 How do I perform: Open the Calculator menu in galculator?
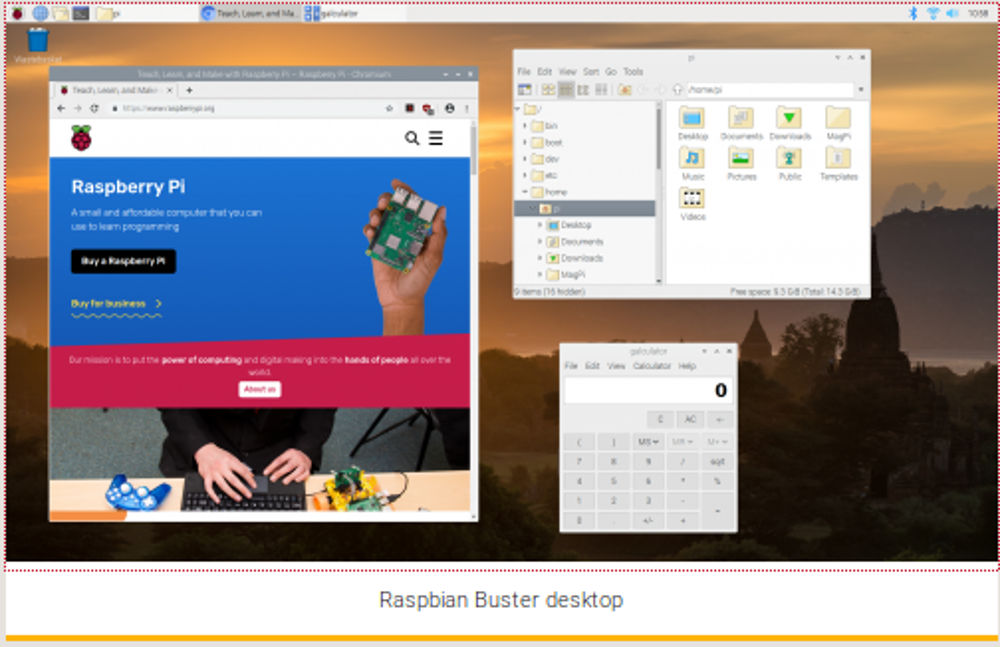(x=652, y=366)
